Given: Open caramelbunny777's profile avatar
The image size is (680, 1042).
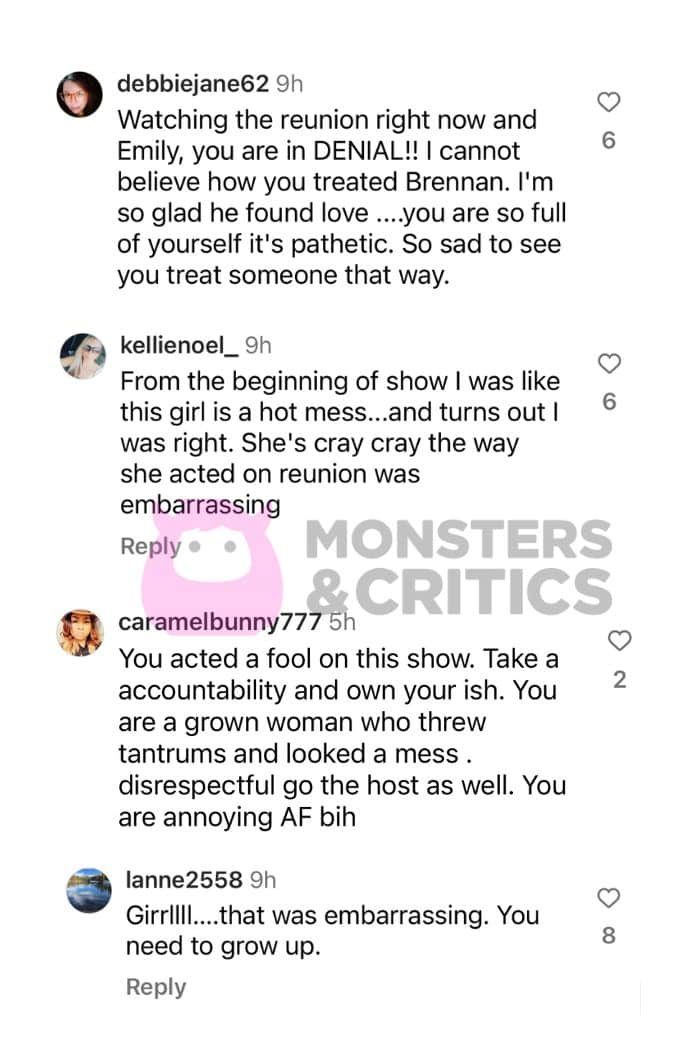Looking at the screenshot, I should click(x=80, y=633).
